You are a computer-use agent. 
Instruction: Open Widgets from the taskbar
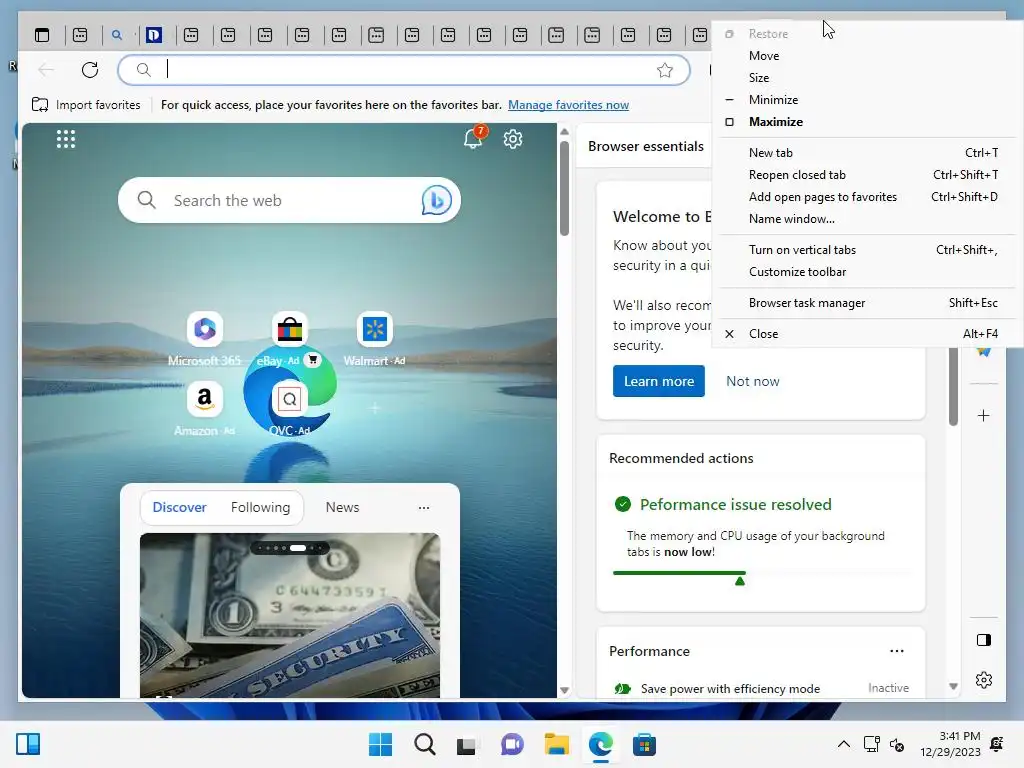tap(28, 744)
